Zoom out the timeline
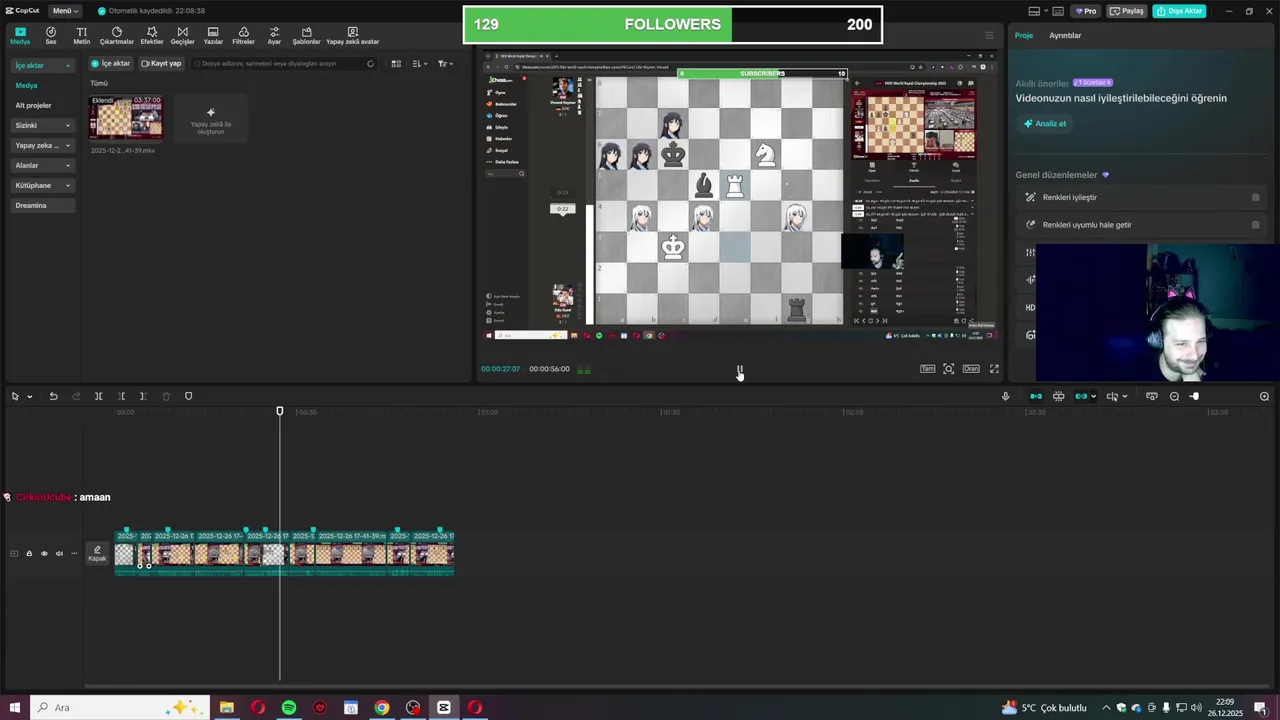Viewport: 1280px width, 720px height. coord(1174,396)
